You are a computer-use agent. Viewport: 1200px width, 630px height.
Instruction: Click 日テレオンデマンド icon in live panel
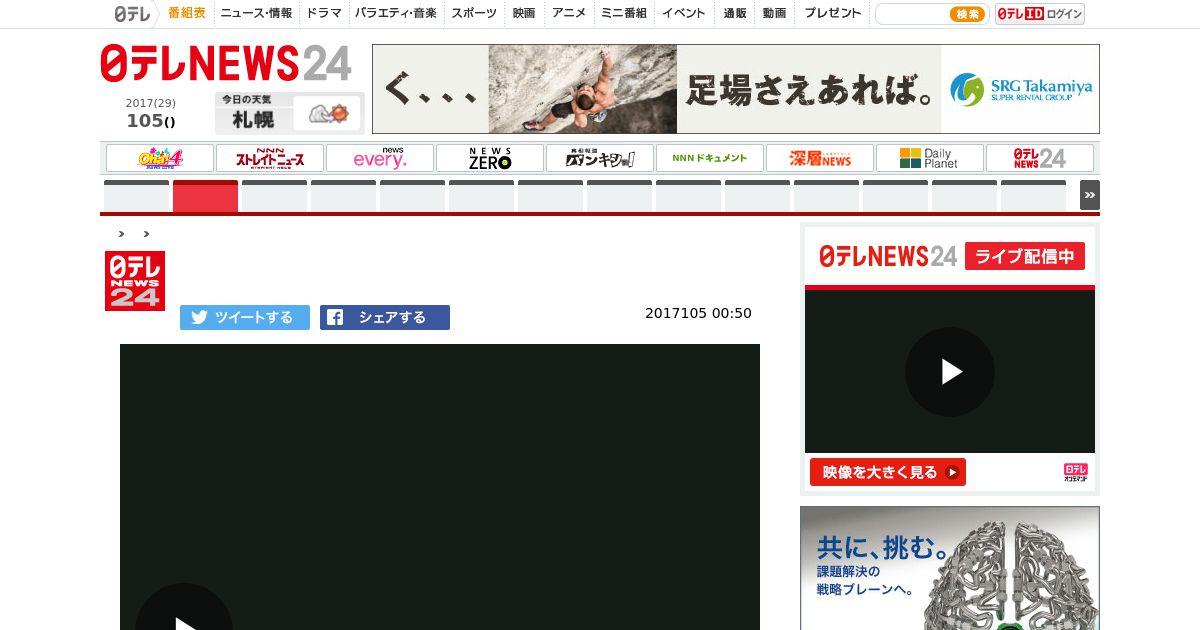1076,472
